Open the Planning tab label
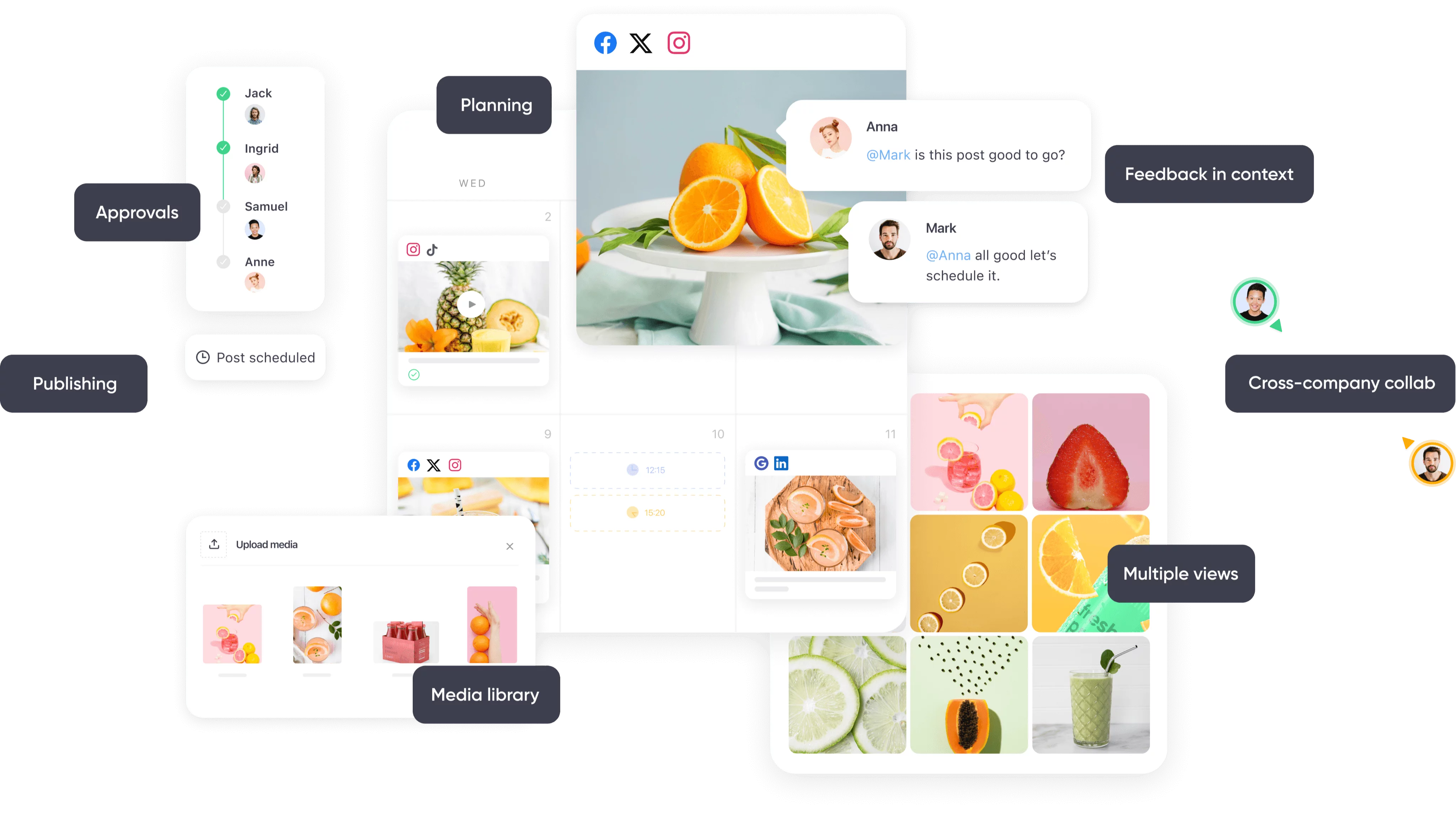The image size is (1456, 815). [496, 104]
